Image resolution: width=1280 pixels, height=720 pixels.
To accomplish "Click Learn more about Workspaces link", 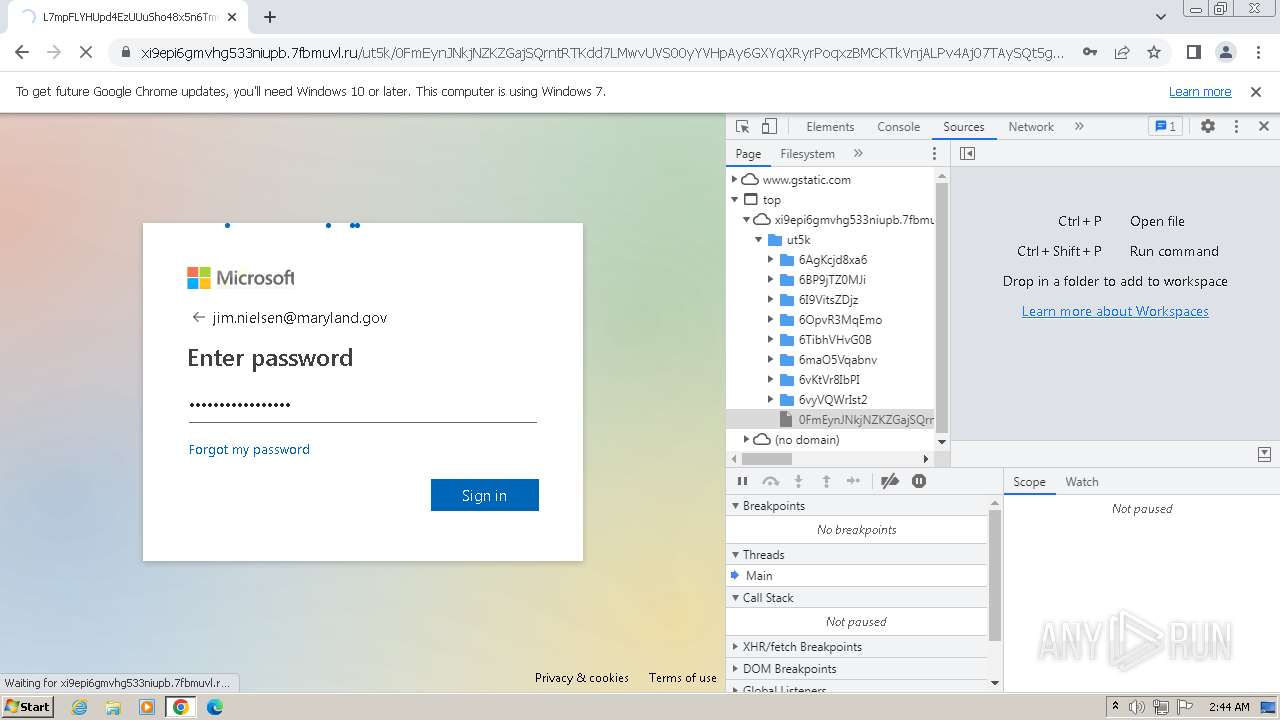I will (1115, 311).
